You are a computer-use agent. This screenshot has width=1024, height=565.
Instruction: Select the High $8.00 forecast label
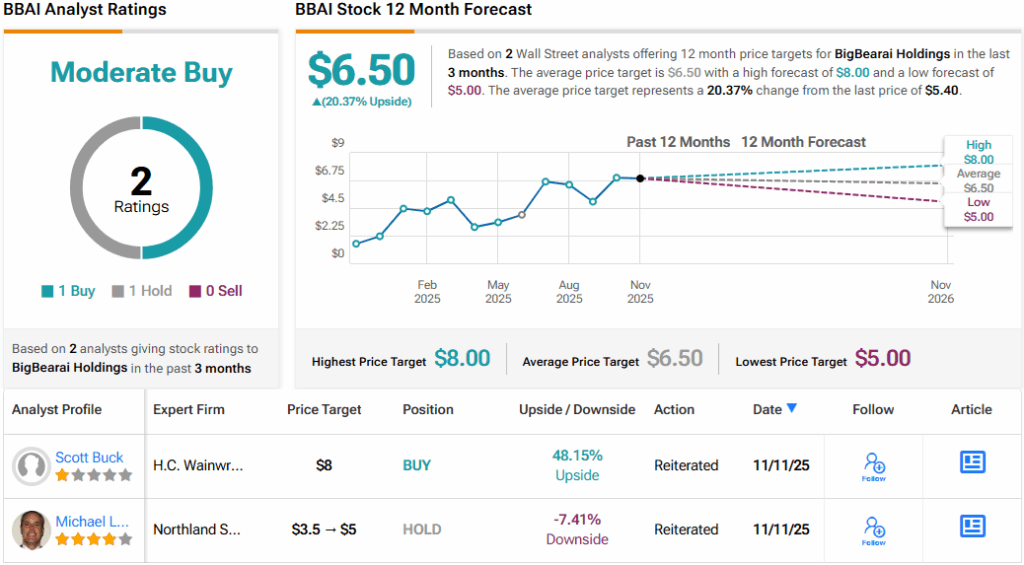(978, 152)
